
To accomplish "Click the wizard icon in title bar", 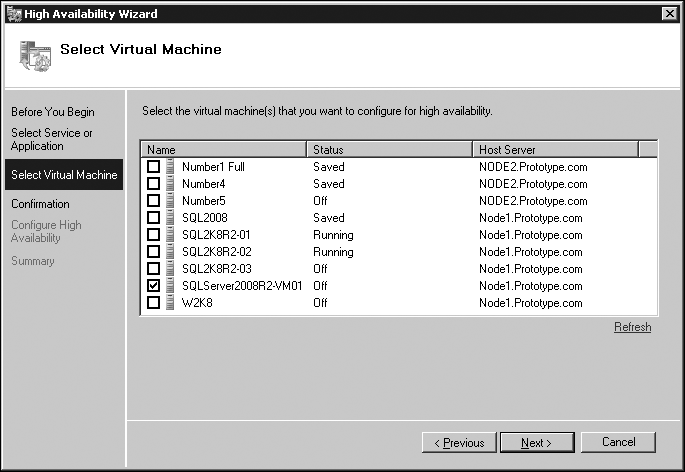I will [x=14, y=14].
